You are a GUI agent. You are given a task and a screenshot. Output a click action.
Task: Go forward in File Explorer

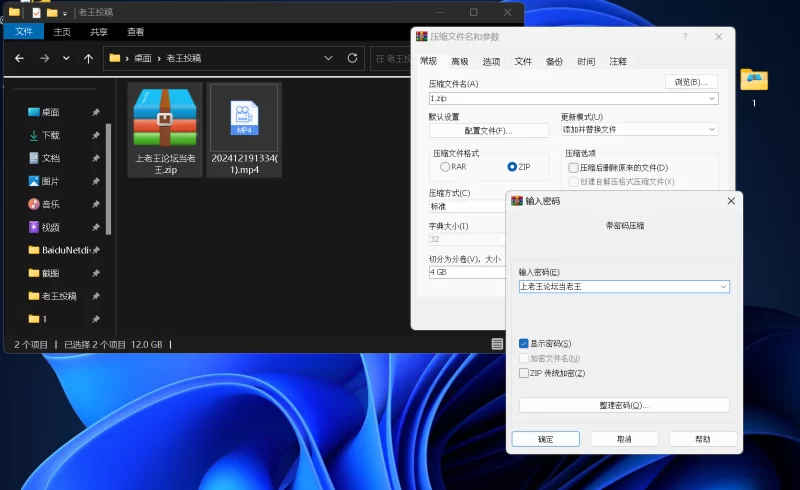click(x=45, y=58)
